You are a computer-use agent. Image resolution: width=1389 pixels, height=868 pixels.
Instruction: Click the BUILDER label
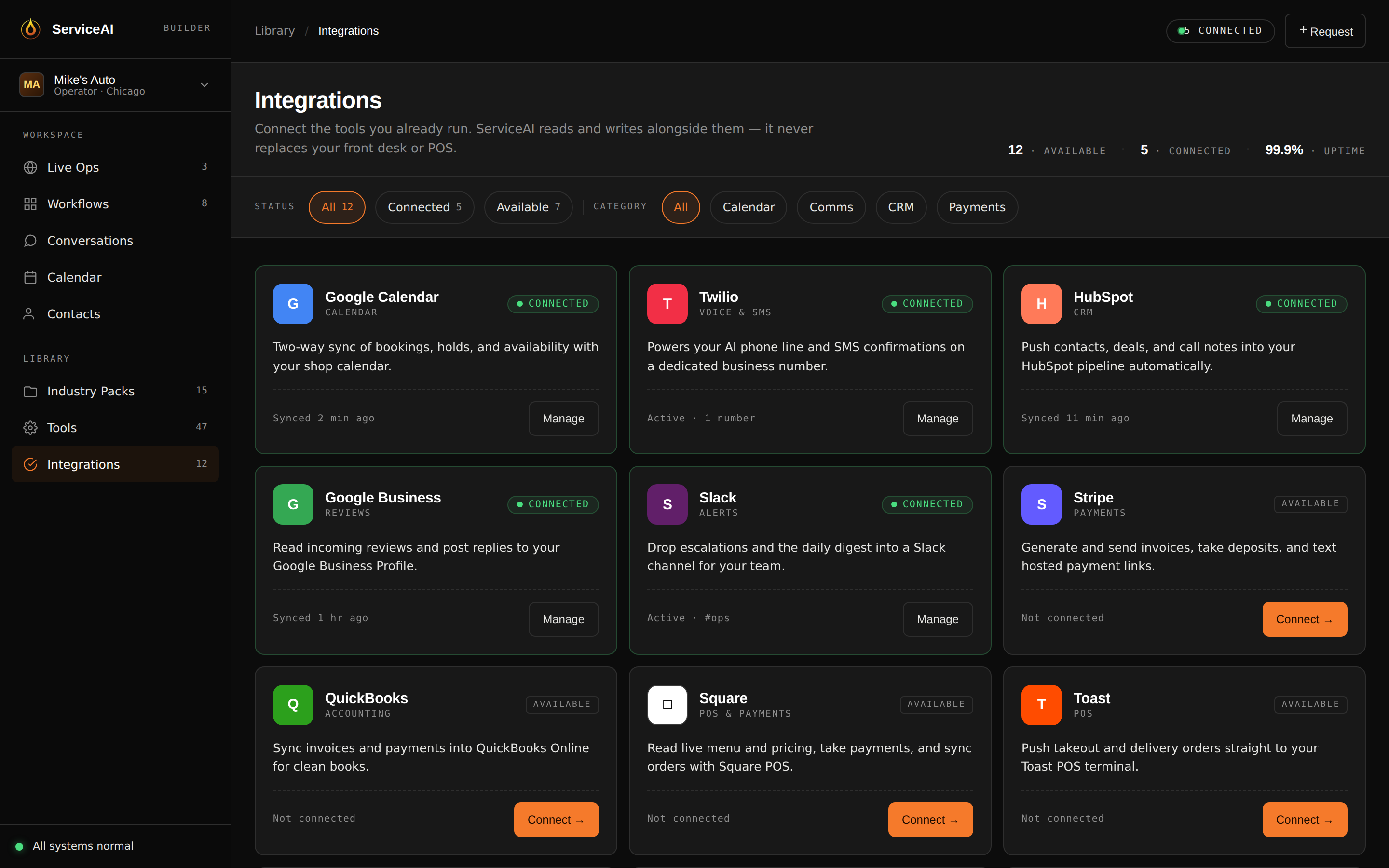click(187, 28)
